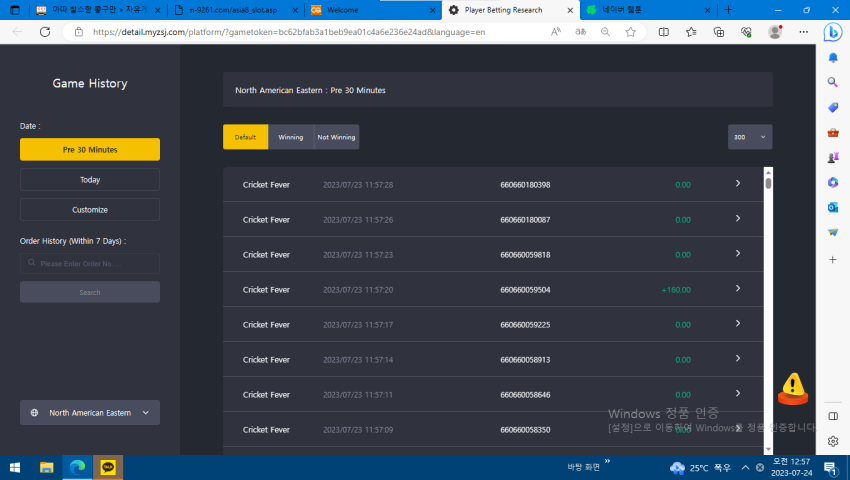
Task: Switch to the Welcome browser tab
Action: 373,10
